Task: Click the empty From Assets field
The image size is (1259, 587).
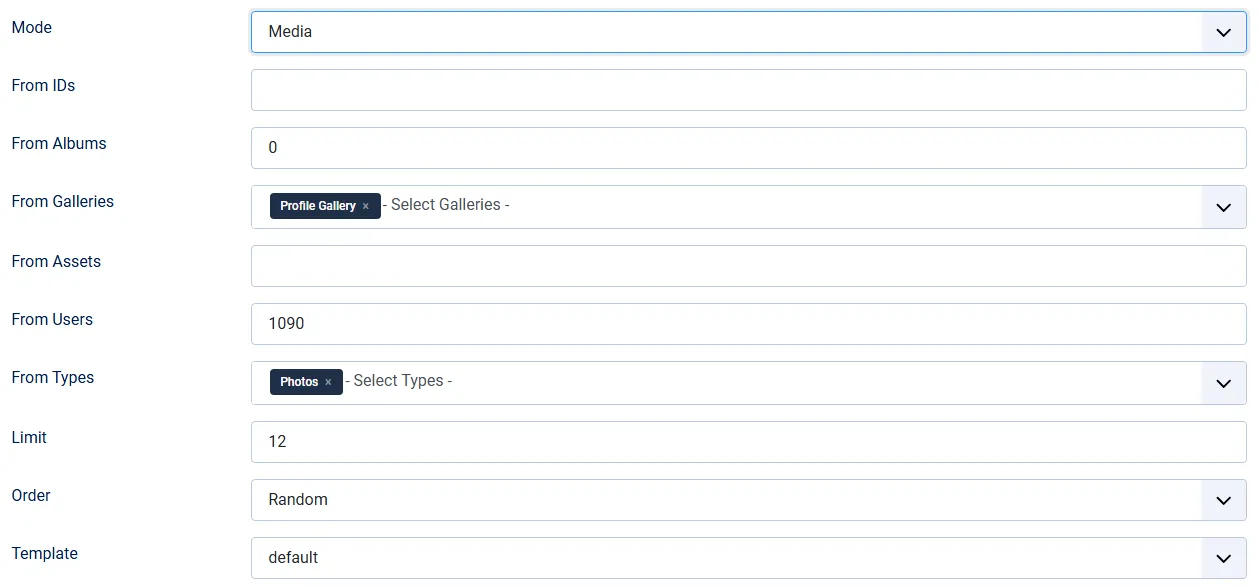Action: [748, 266]
